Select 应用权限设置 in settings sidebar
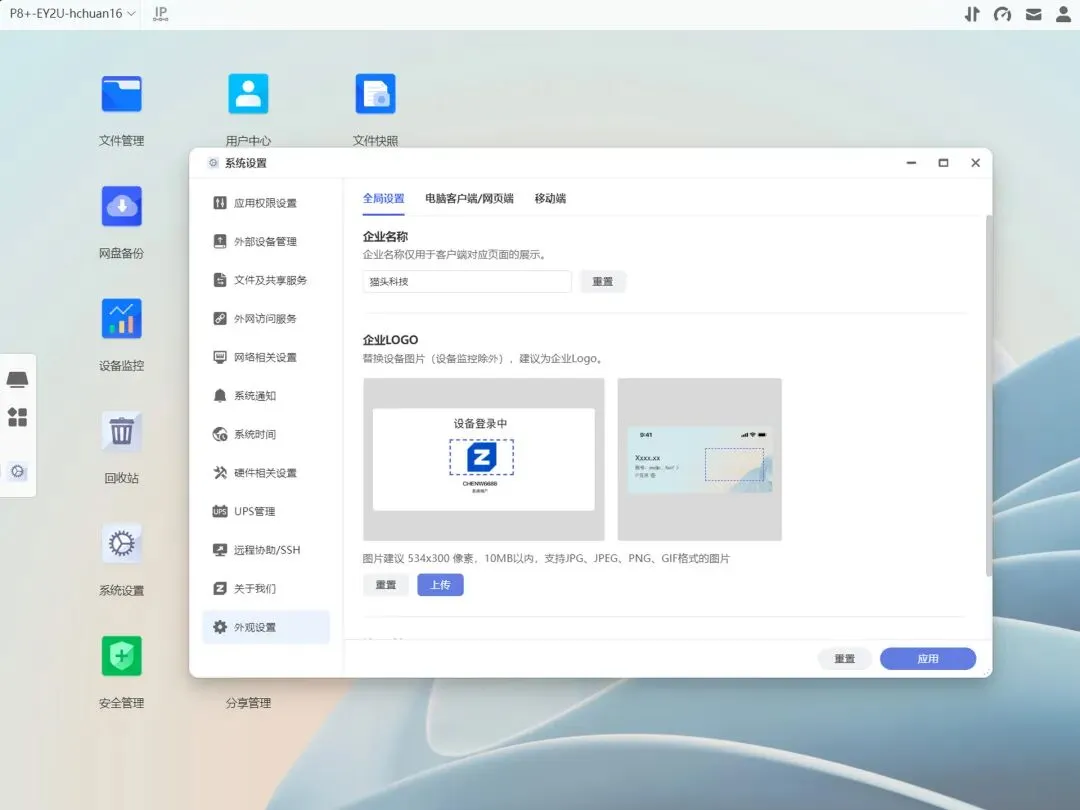1080x810 pixels. click(266, 202)
